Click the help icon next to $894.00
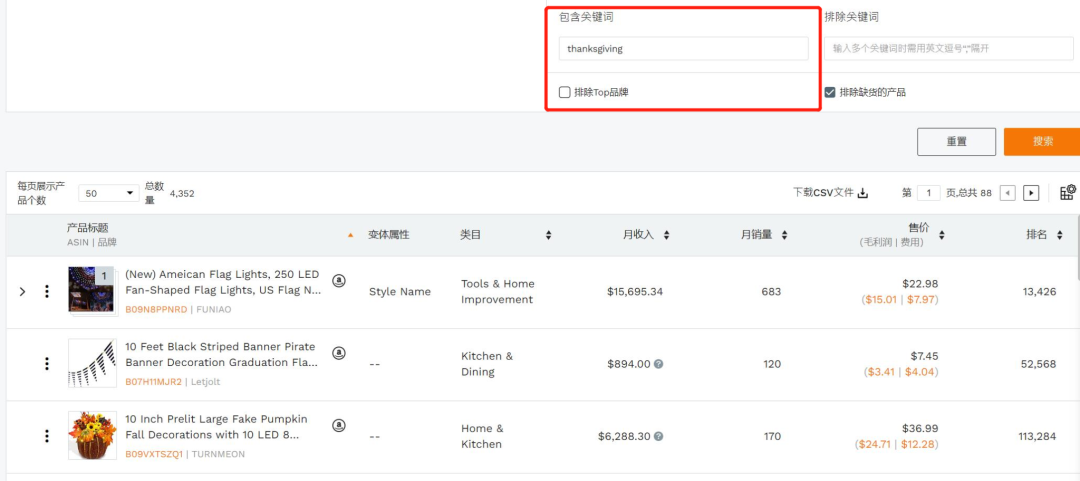 coord(659,364)
